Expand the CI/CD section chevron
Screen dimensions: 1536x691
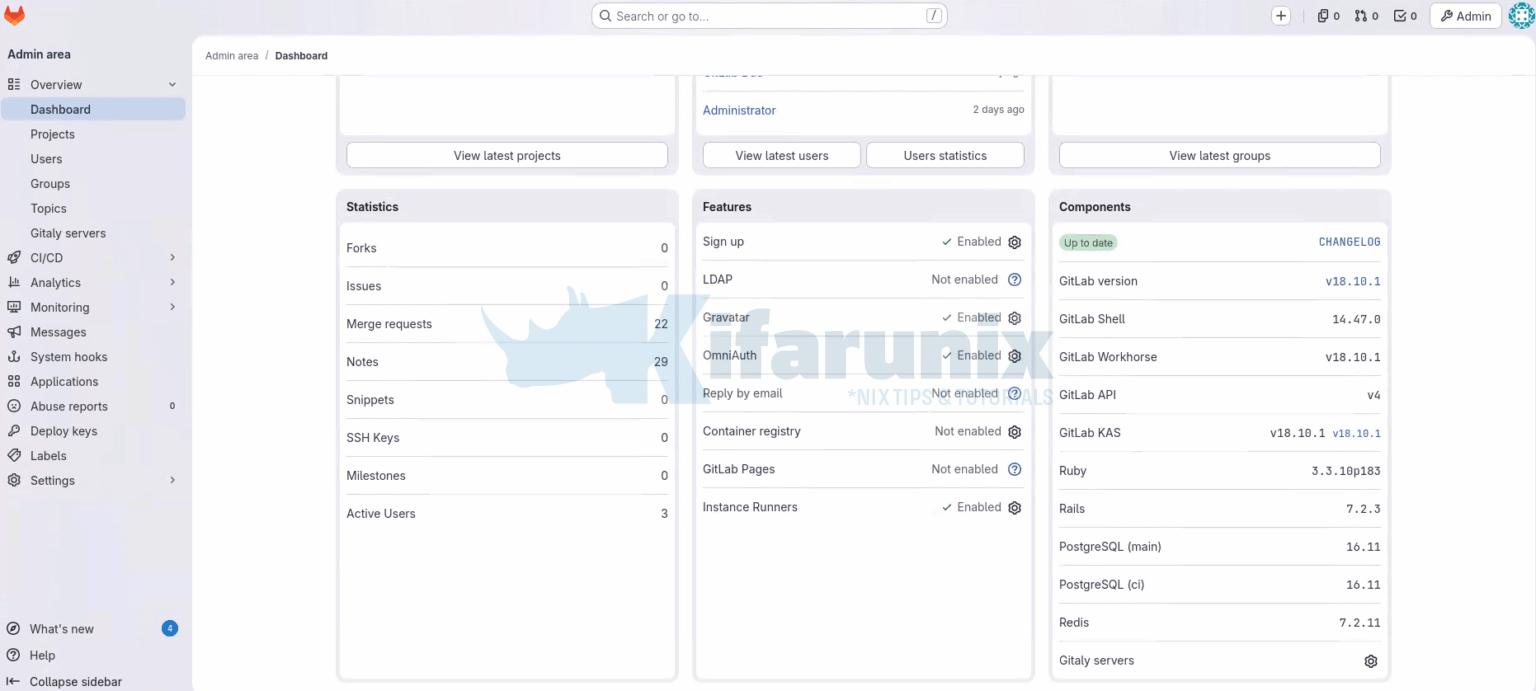click(x=172, y=258)
